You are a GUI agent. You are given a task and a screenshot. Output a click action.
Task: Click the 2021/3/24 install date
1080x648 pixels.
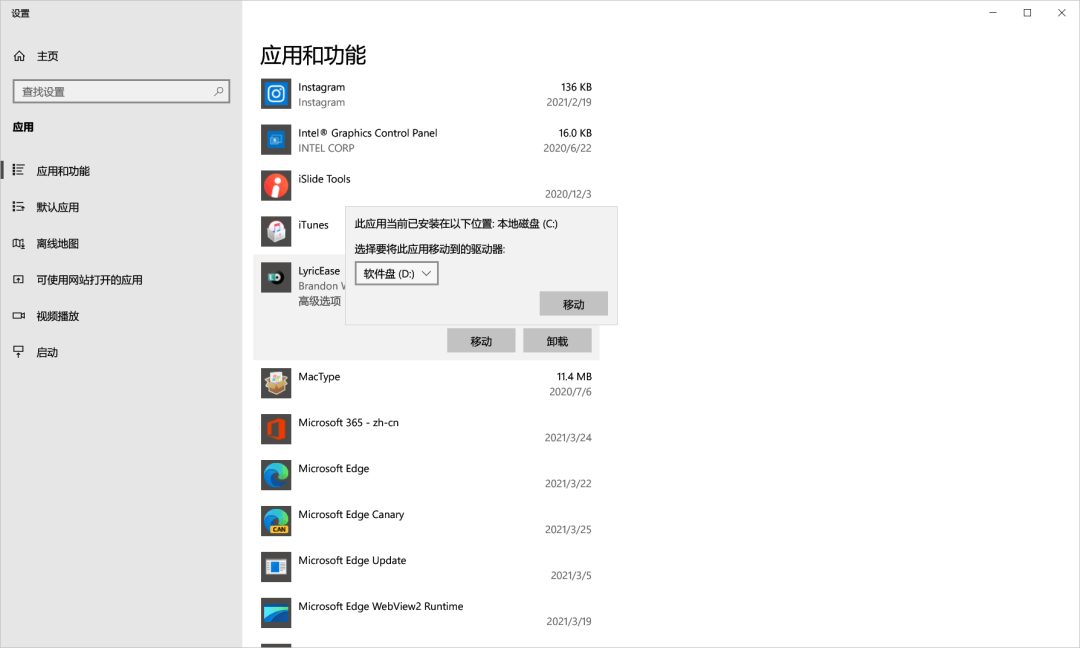568,437
